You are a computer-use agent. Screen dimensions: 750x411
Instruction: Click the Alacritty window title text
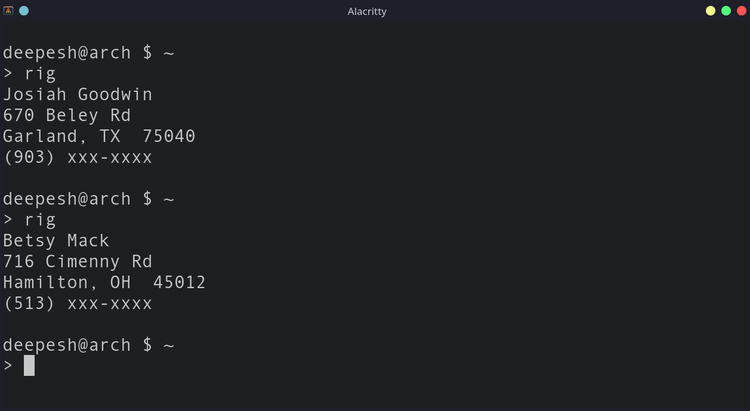(367, 11)
